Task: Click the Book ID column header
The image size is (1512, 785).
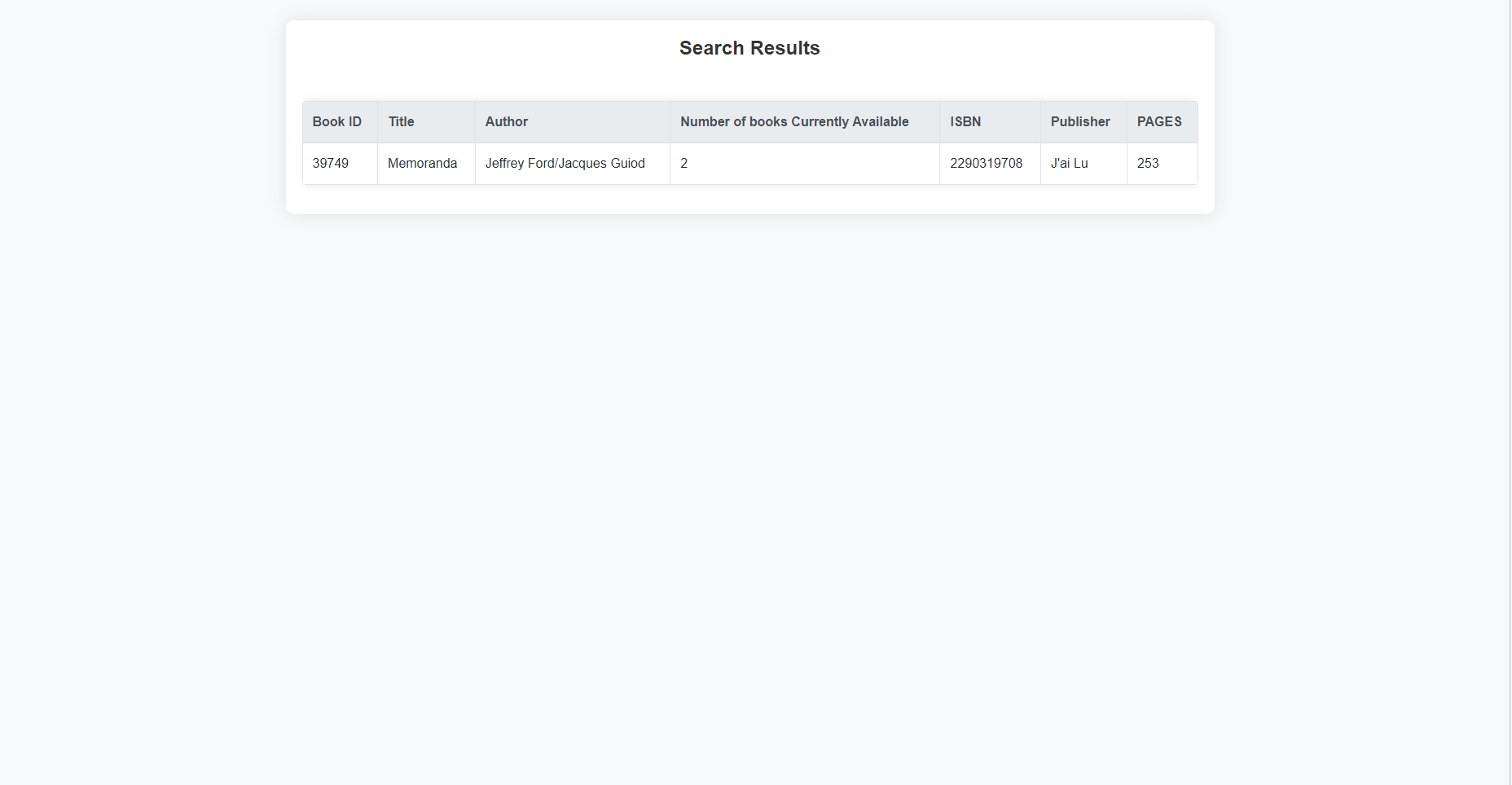Action: [336, 121]
